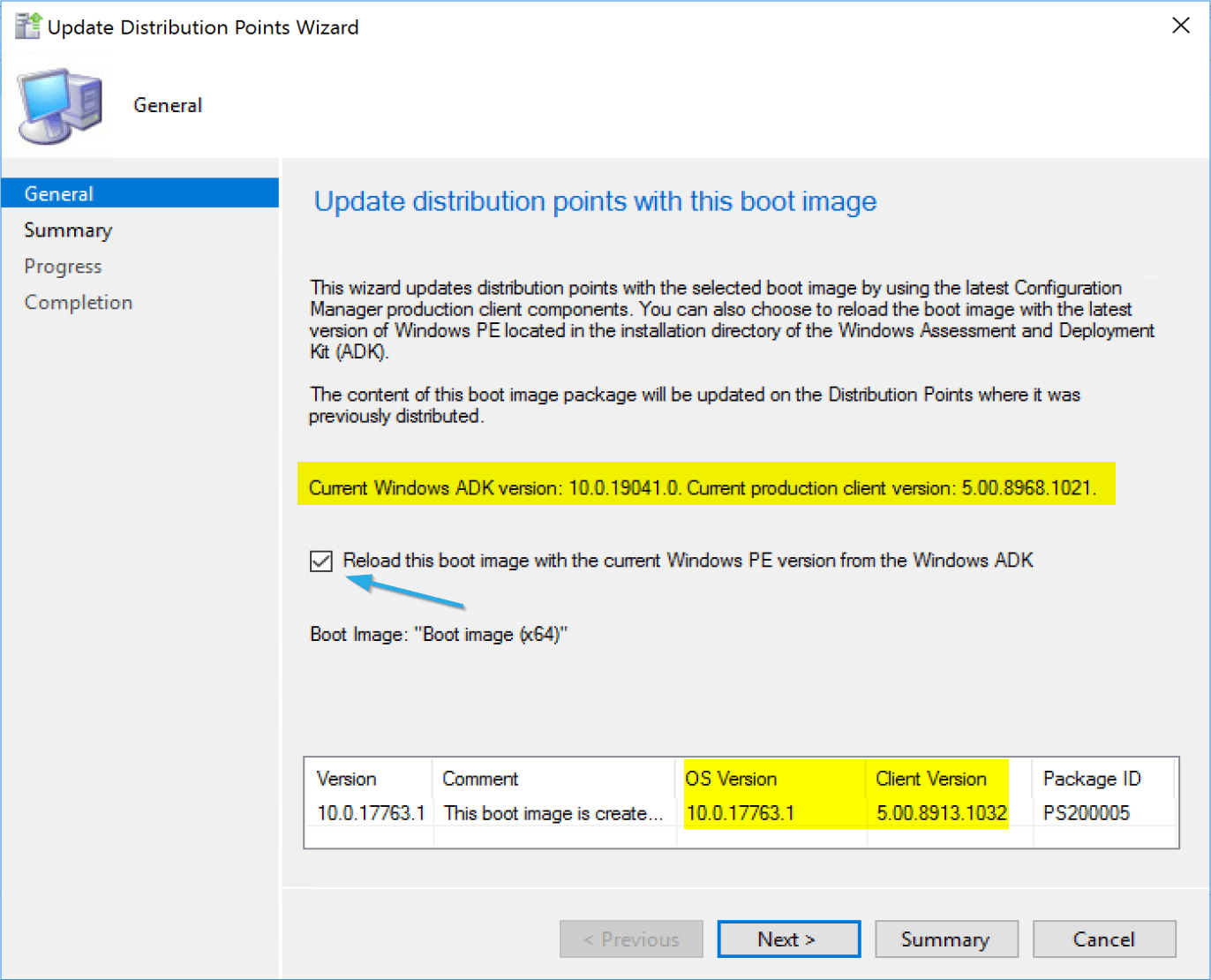Image resolution: width=1211 pixels, height=980 pixels.
Task: Click the Summary button at the bottom
Action: [946, 939]
